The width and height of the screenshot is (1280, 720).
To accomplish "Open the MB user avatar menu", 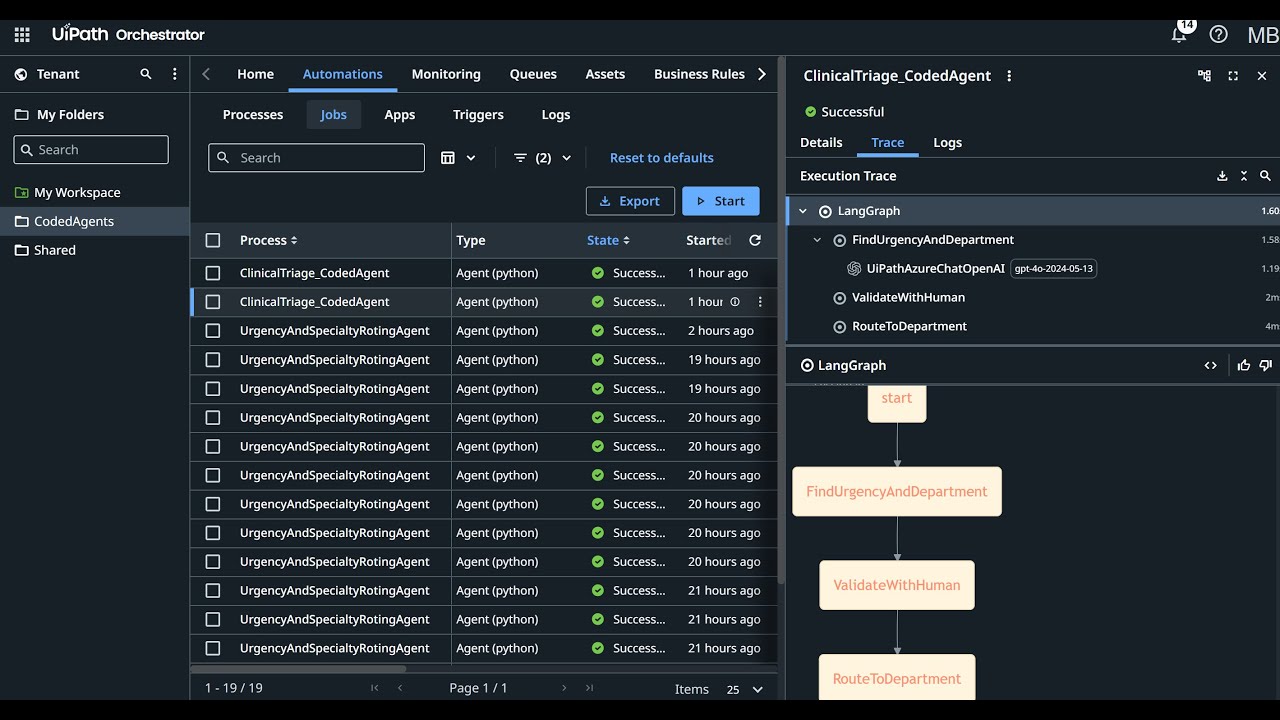I will pos(1262,35).
